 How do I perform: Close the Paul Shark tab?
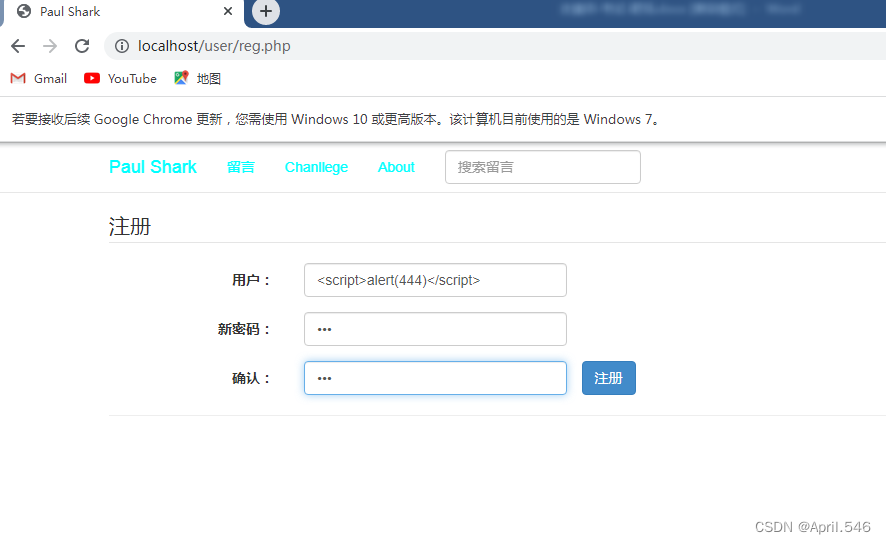coord(228,11)
